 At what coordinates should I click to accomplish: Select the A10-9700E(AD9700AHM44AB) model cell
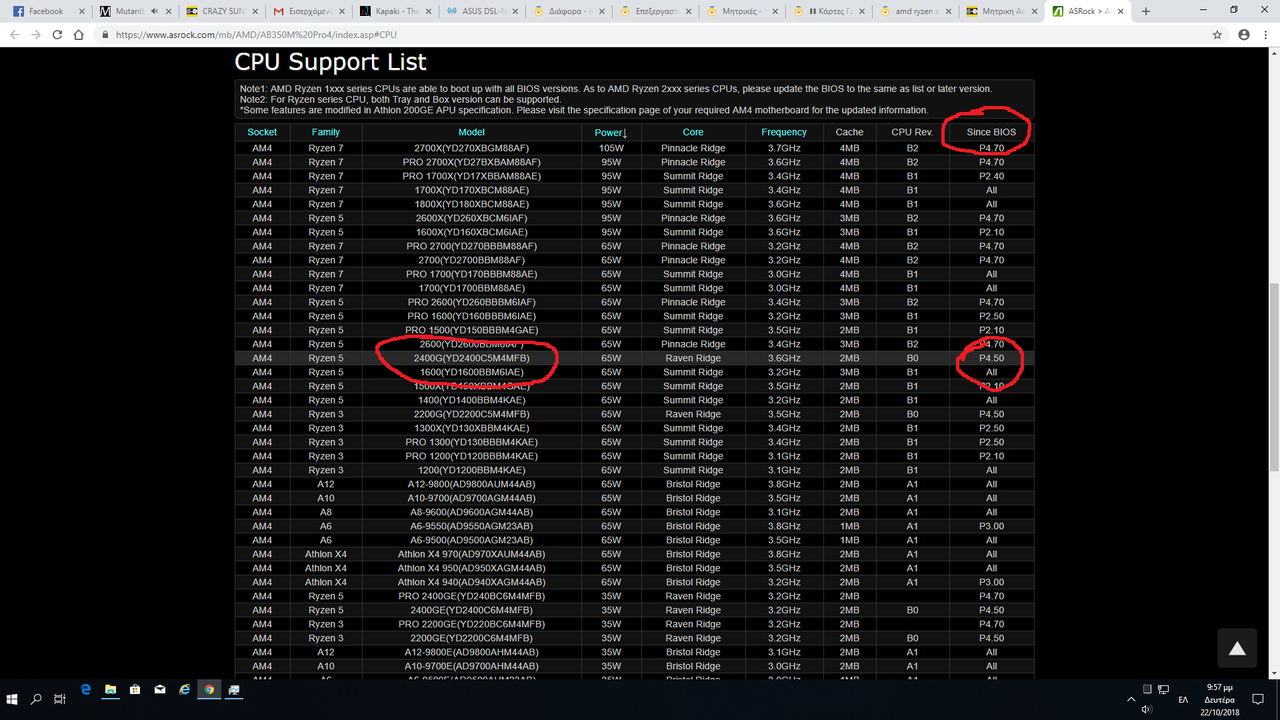point(472,666)
